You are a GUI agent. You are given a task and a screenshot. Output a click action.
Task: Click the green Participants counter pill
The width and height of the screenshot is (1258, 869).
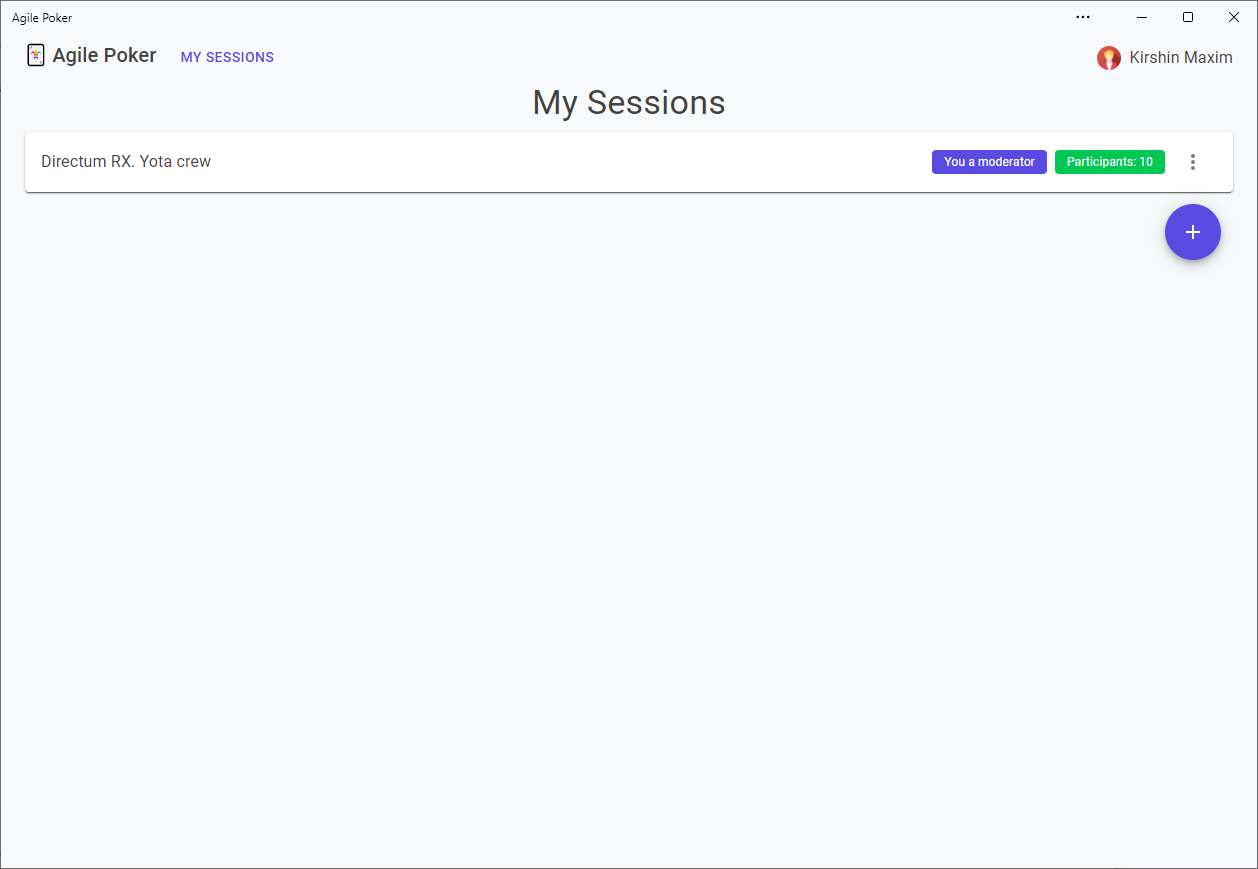pyautogui.click(x=1110, y=161)
